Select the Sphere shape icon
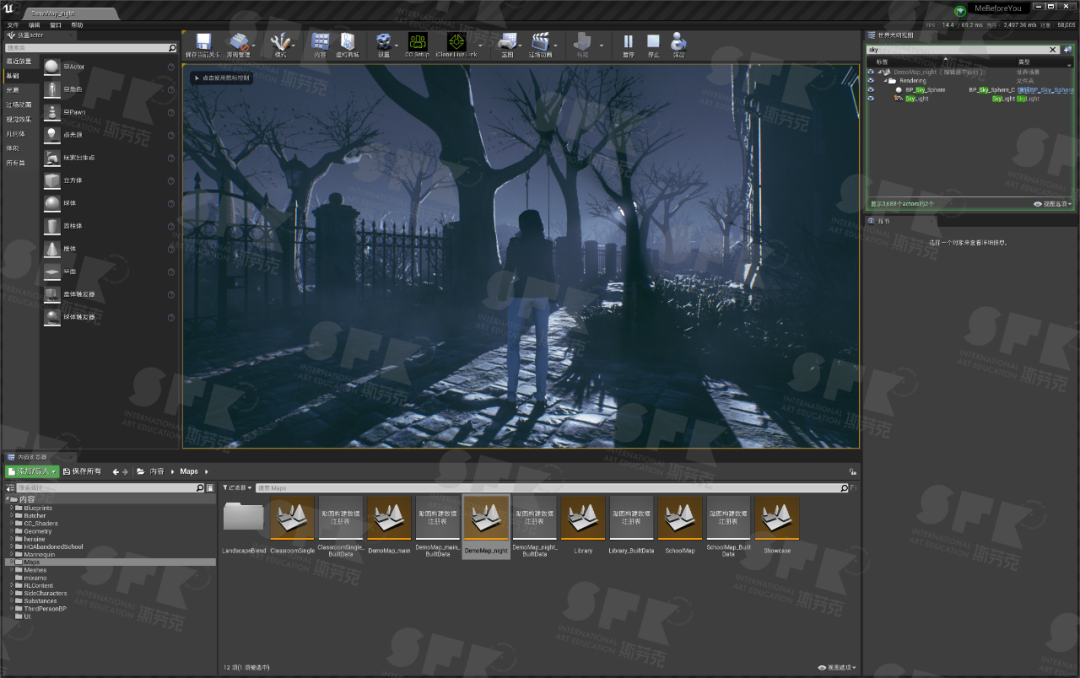 [x=52, y=203]
